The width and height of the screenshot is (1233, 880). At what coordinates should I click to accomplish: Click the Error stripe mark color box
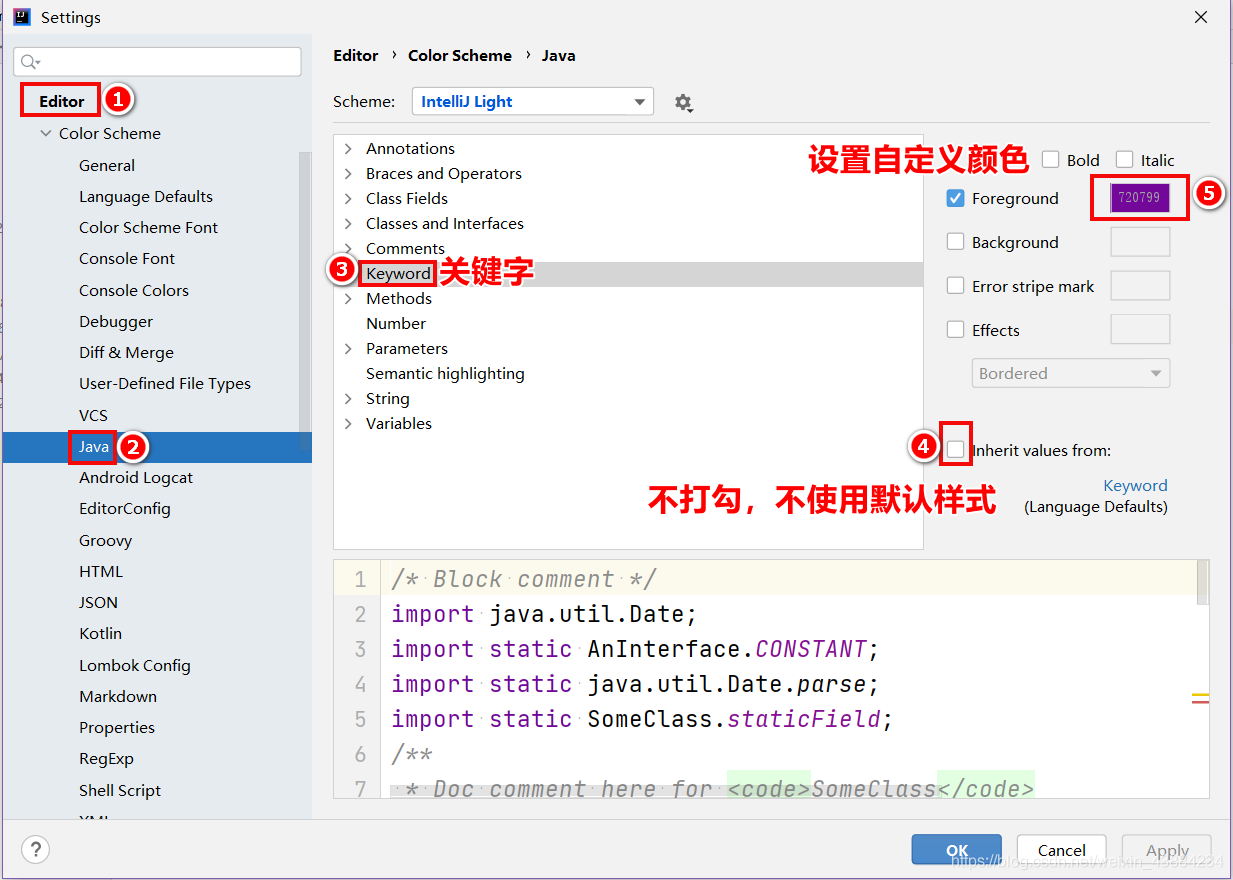click(x=1140, y=286)
